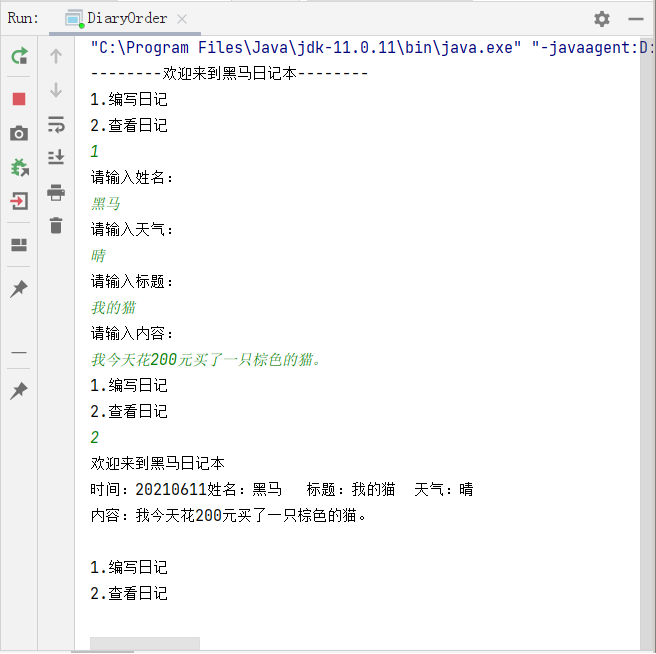Click the red Exit arrow icon
The image size is (656, 654).
tap(19, 202)
